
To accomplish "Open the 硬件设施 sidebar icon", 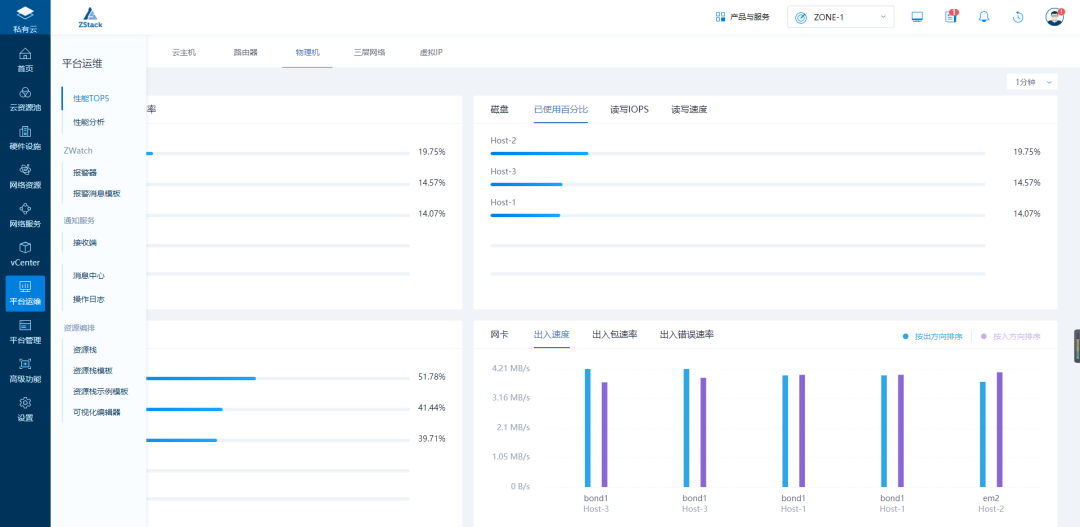I will 25,132.
